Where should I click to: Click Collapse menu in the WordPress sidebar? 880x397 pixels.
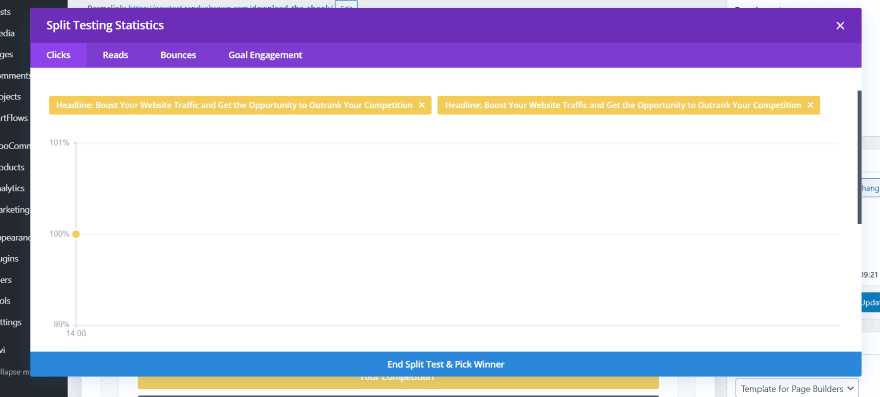[15, 372]
